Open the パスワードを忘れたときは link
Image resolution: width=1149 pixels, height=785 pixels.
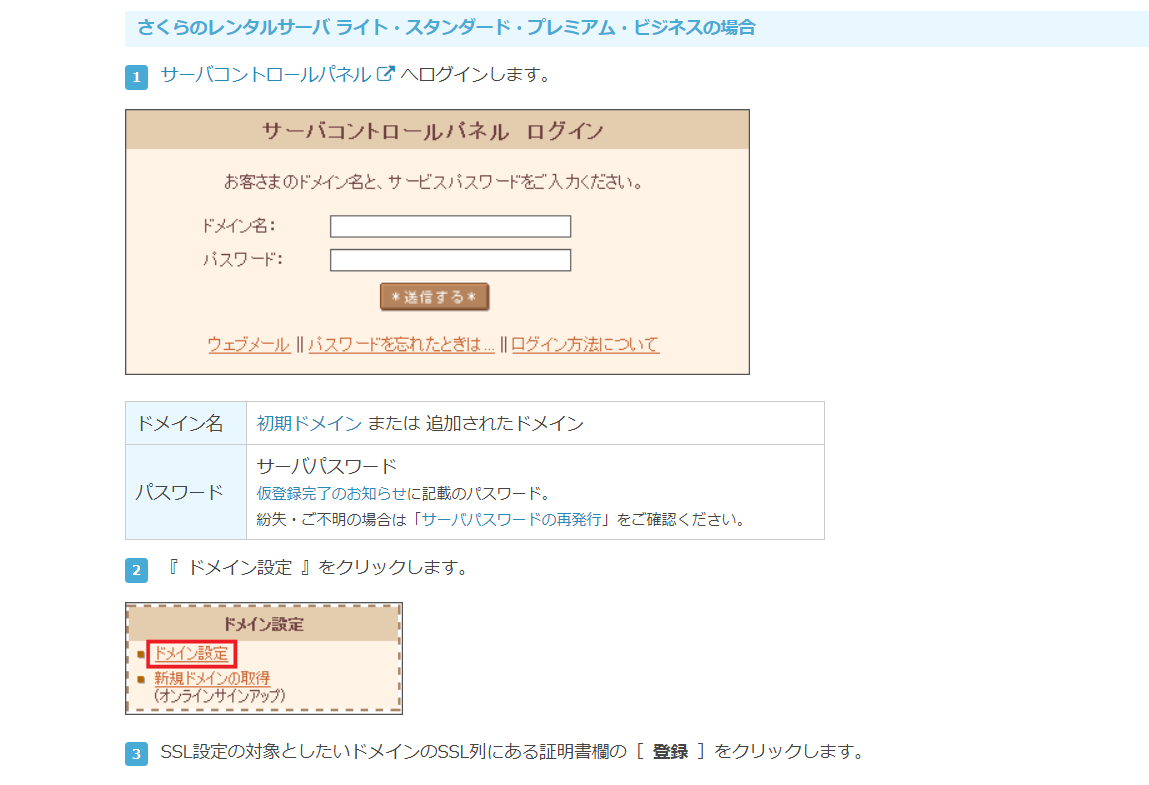pos(401,344)
